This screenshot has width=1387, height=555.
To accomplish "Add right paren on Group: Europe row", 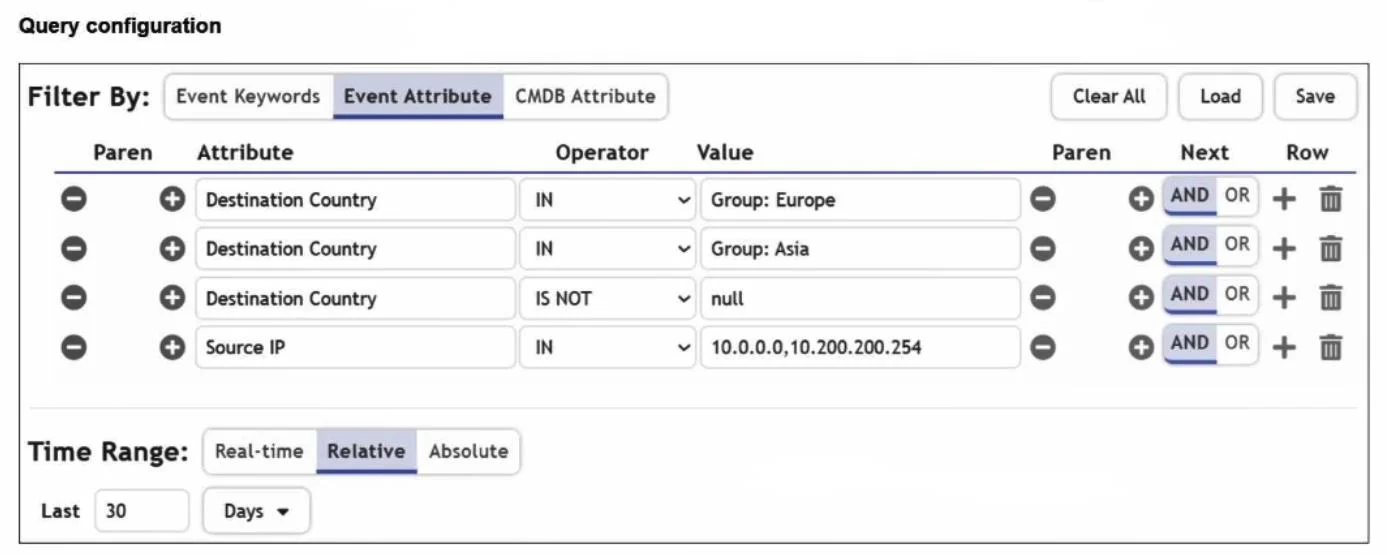I will [x=1141, y=200].
